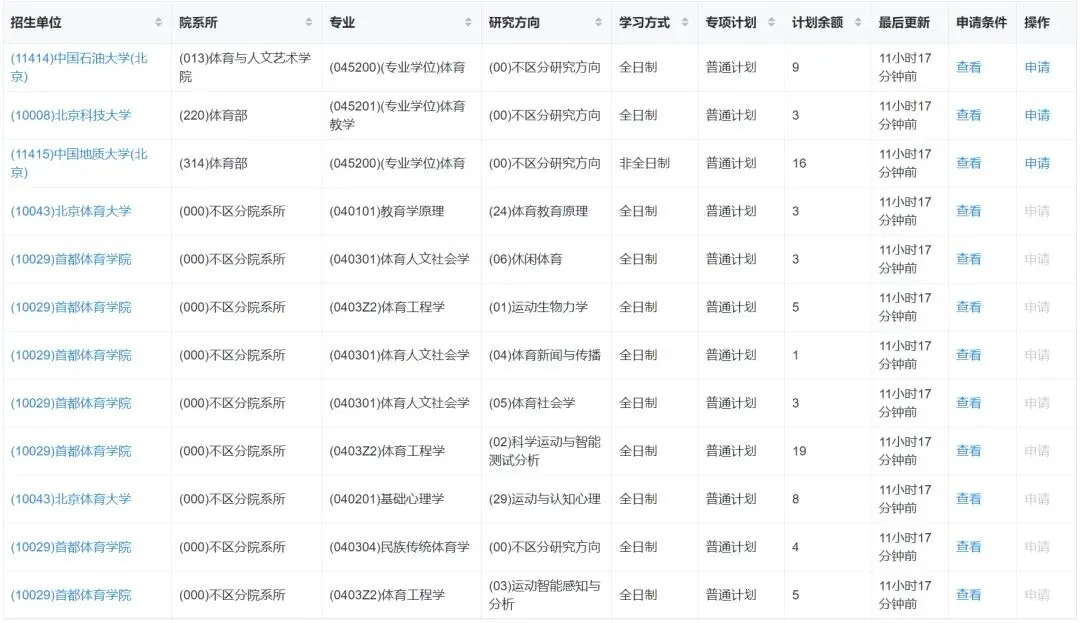This screenshot has height=623, width=1080.
Task: Click 查看 in the 中国石油大学(北京) row
Action: [968, 67]
